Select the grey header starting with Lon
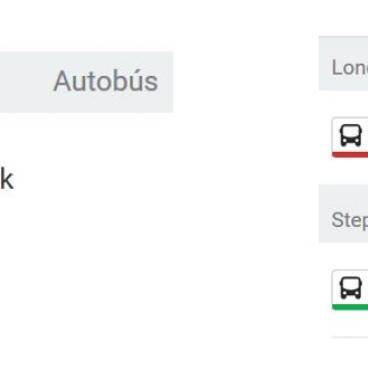 343,63
